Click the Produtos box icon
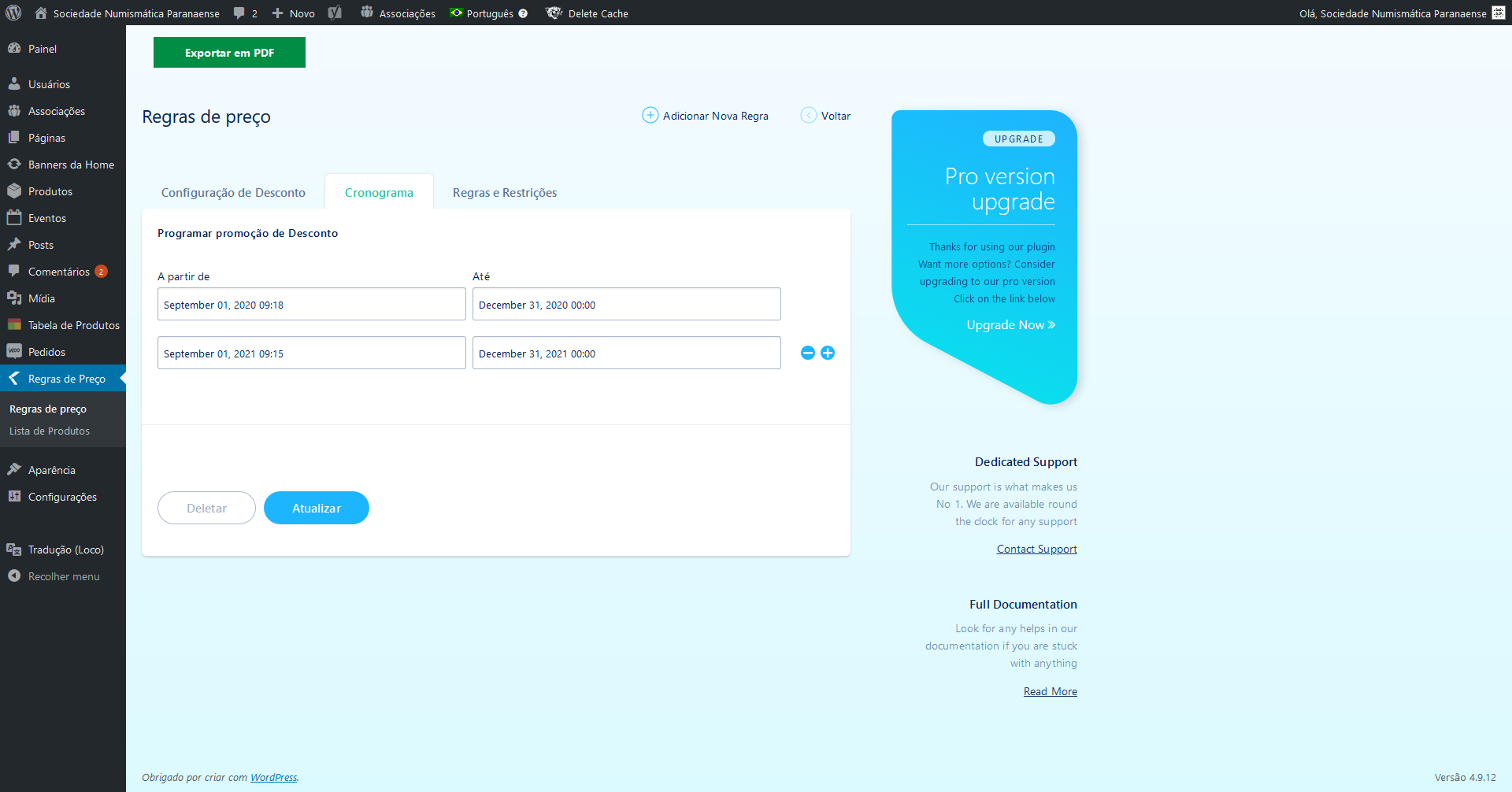 (14, 191)
